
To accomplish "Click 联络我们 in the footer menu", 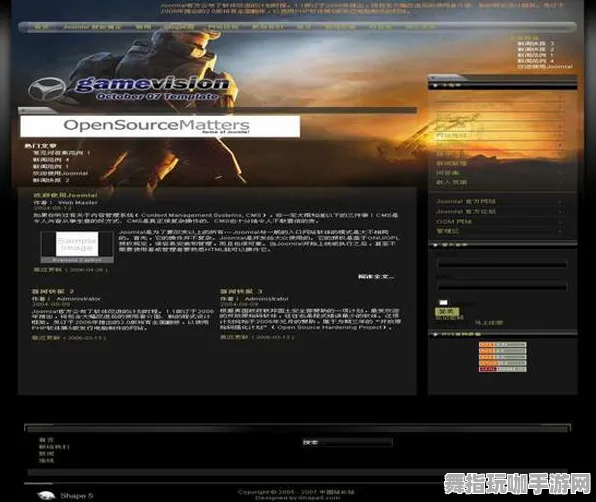I will click(54, 447).
